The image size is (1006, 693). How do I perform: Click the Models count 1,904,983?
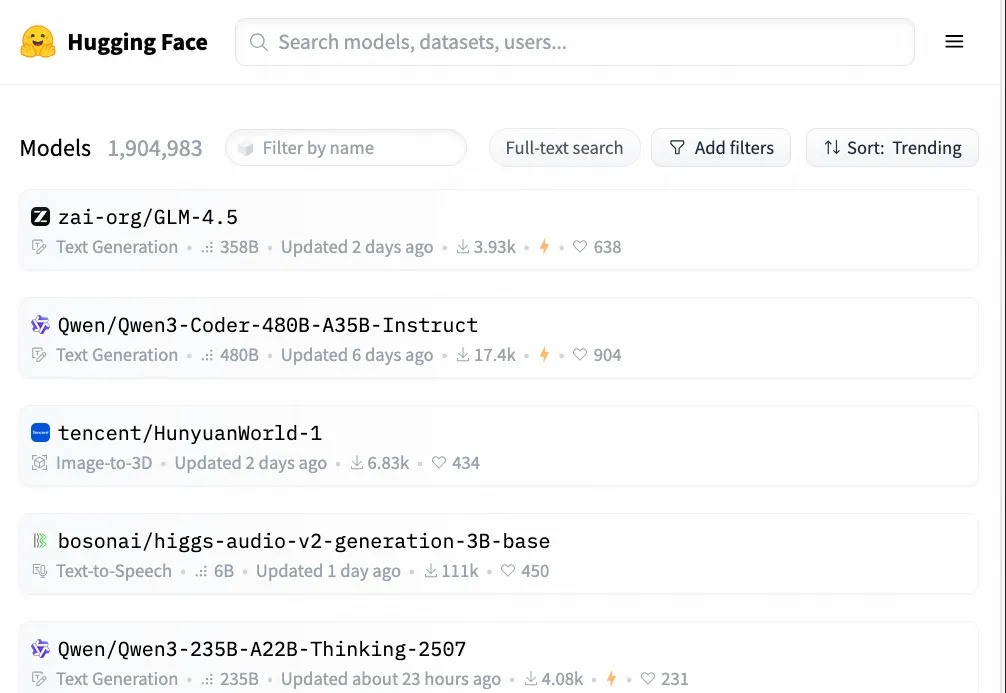(x=155, y=148)
